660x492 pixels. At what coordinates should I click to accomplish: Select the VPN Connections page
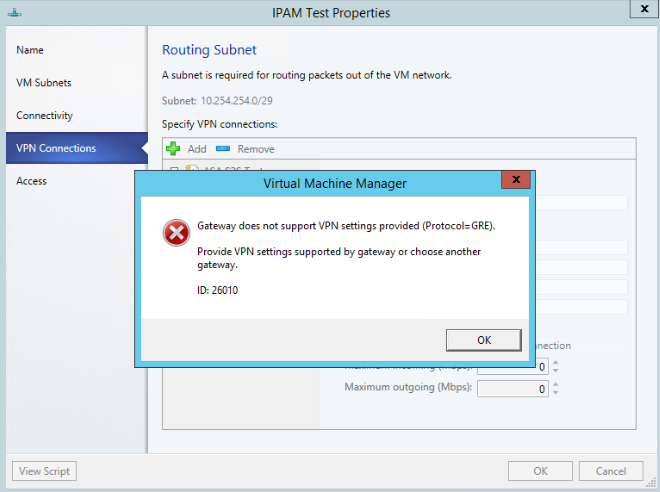56,149
